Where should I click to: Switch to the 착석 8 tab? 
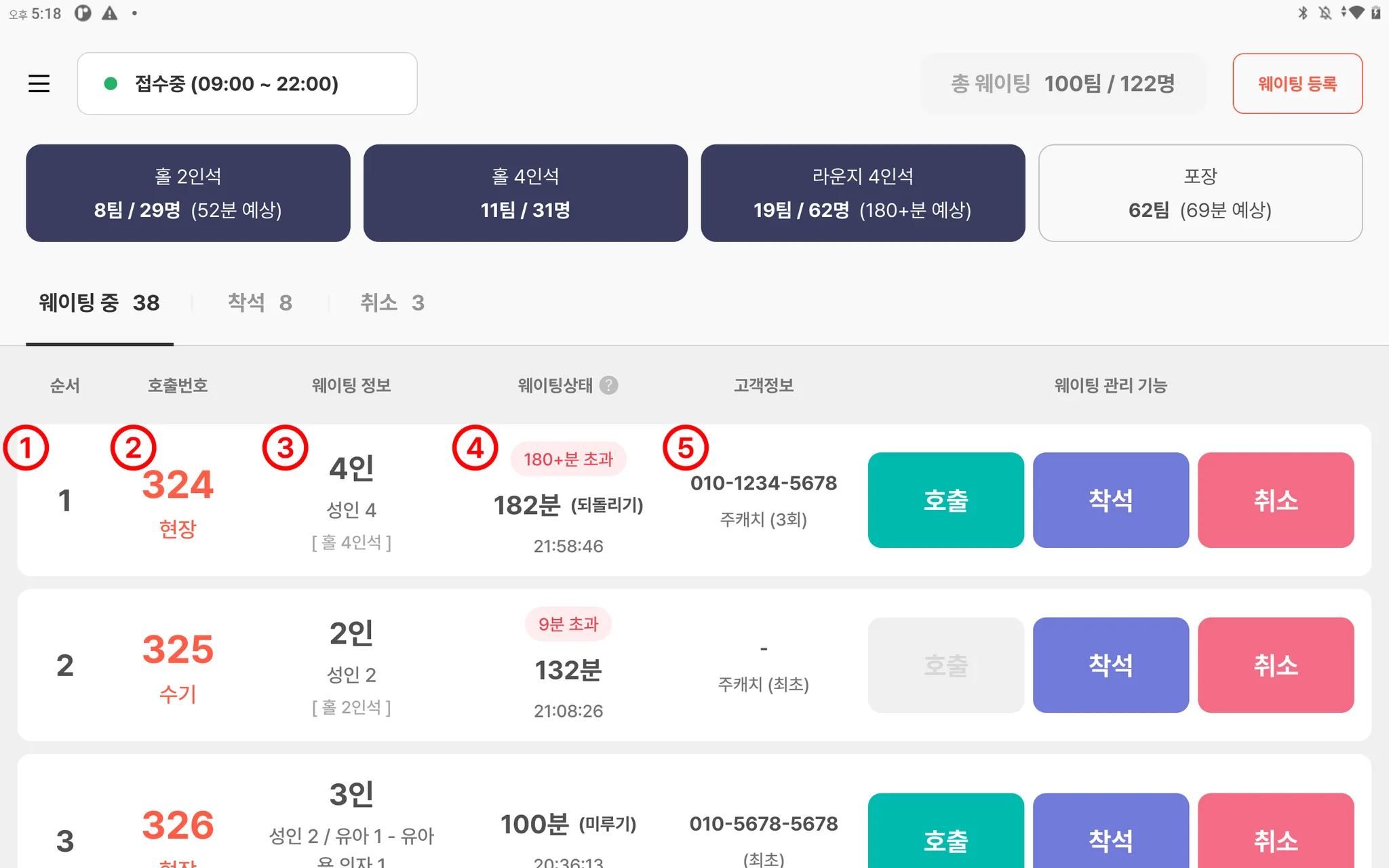tap(260, 302)
